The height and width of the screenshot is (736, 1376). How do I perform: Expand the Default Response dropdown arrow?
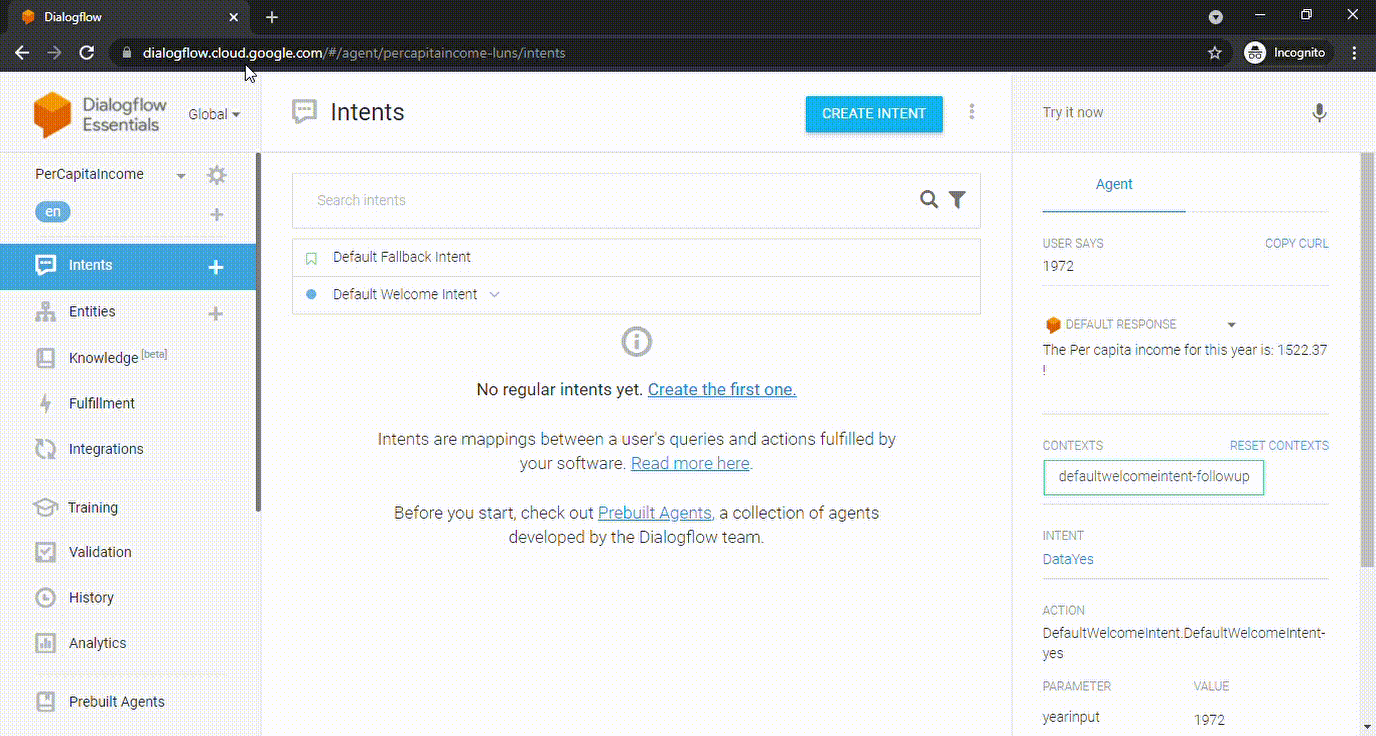point(1232,325)
